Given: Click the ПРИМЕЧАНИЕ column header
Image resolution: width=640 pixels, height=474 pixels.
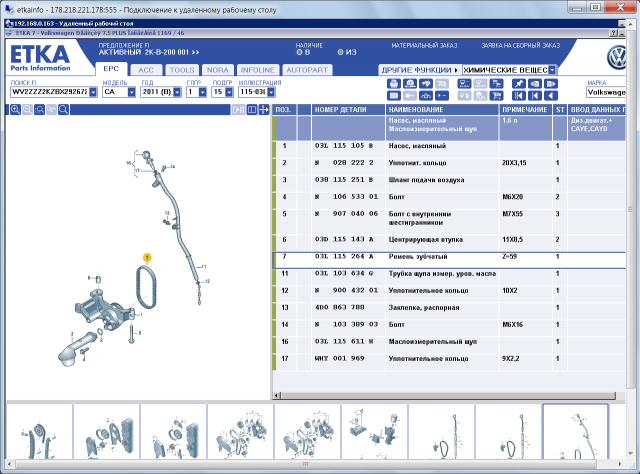Looking at the screenshot, I should click(525, 109).
